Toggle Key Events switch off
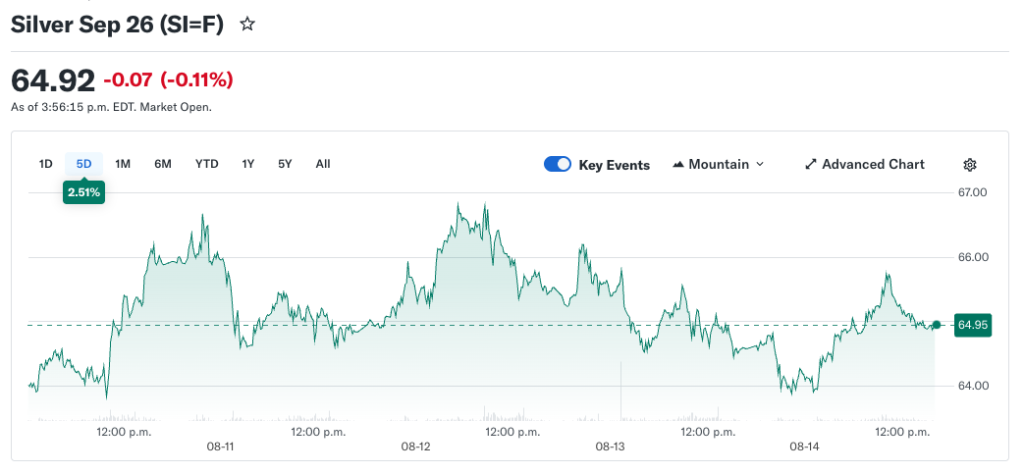This screenshot has height=473, width=1024. pos(558,165)
